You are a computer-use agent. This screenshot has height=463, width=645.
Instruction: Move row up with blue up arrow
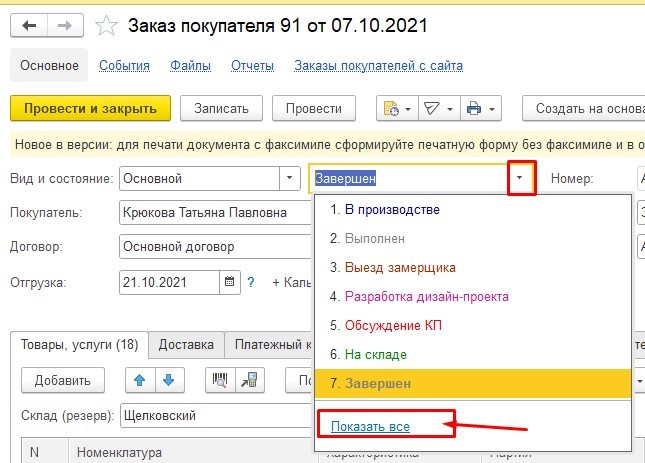[x=140, y=380]
